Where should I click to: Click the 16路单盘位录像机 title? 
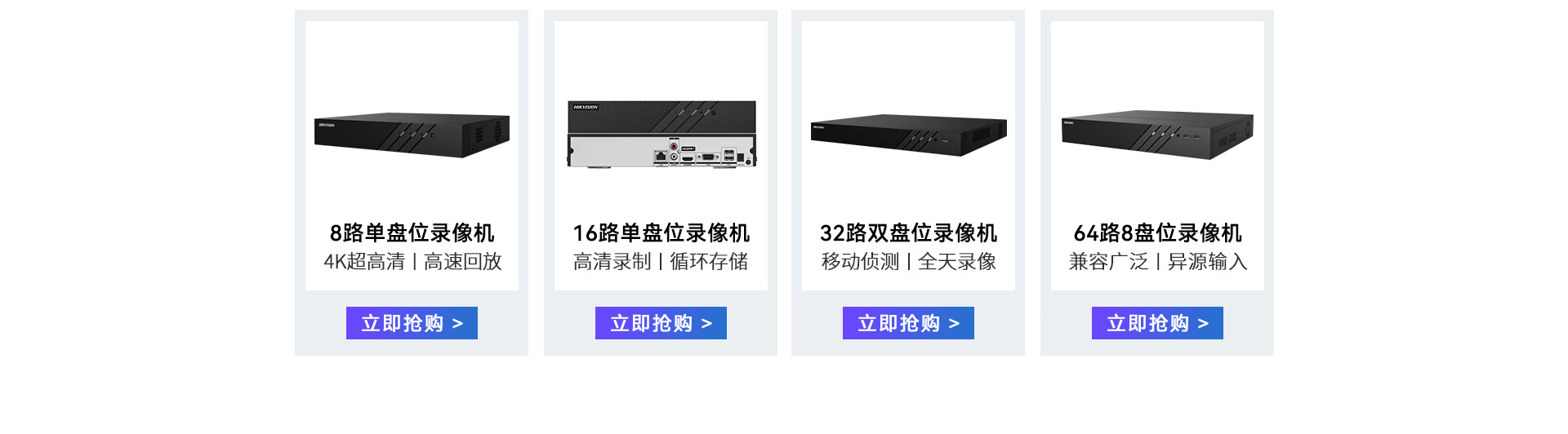(x=661, y=233)
